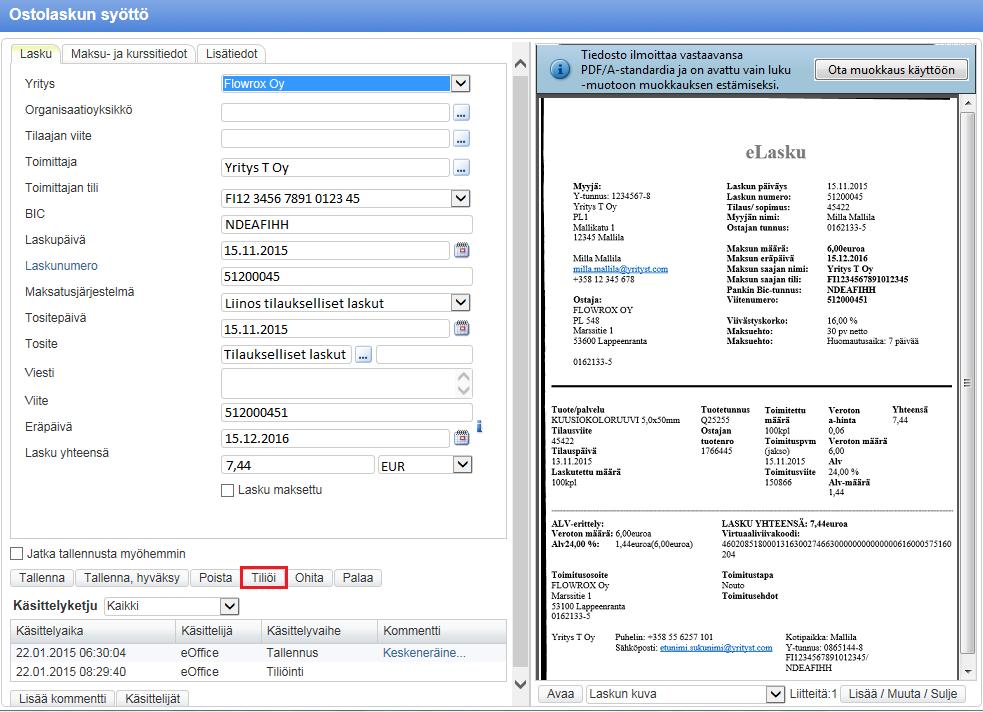Open the Organisaatioyksikkö lookup button
The image size is (983, 712).
pyautogui.click(x=461, y=113)
